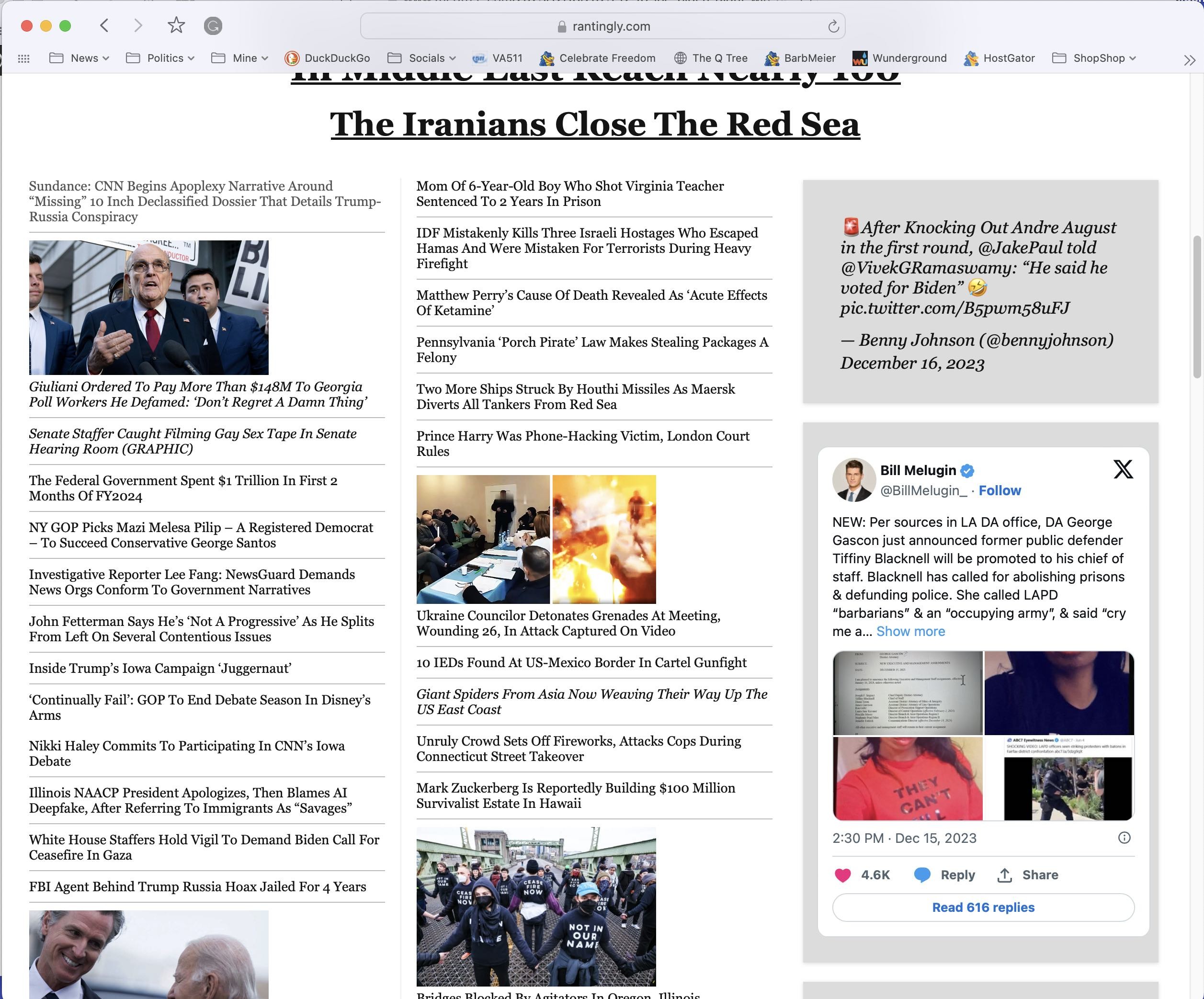Screen dimensions: 1204x999
Task: Follow @BillMelugin_ via Follow link
Action: pos(1000,490)
